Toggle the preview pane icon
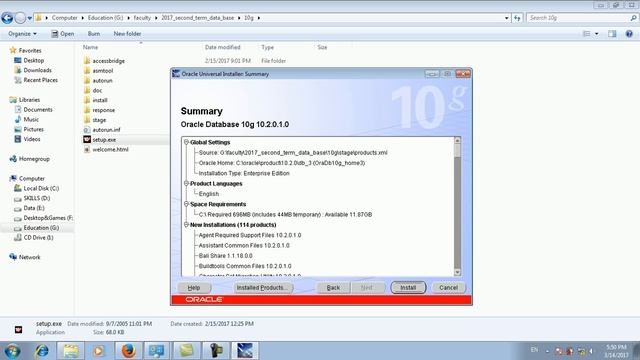The height and width of the screenshot is (360, 640). click(612, 34)
